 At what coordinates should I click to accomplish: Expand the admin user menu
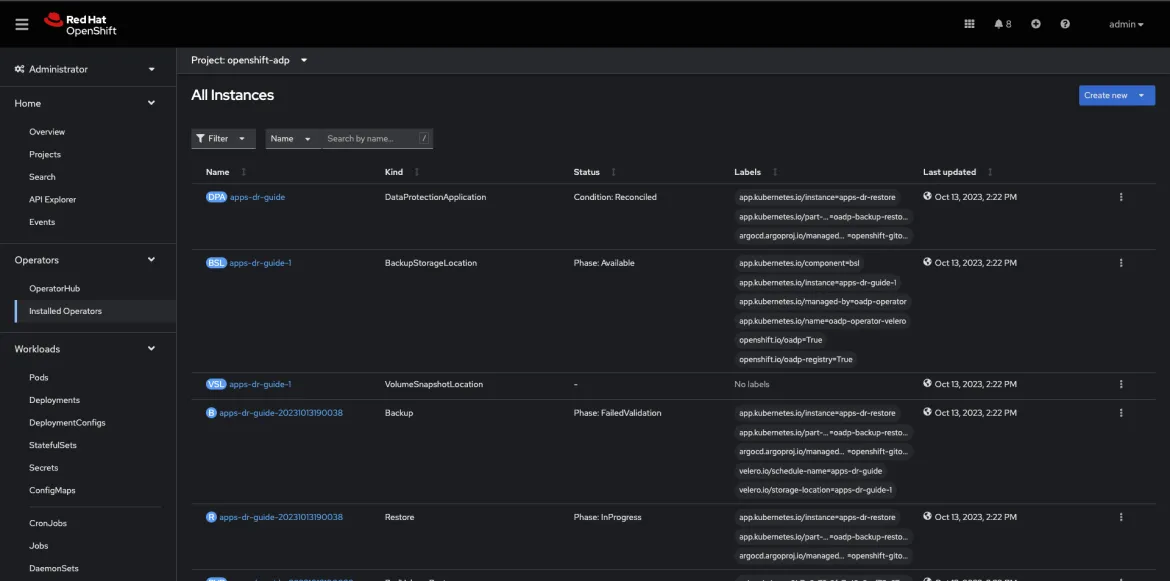tap(1124, 23)
